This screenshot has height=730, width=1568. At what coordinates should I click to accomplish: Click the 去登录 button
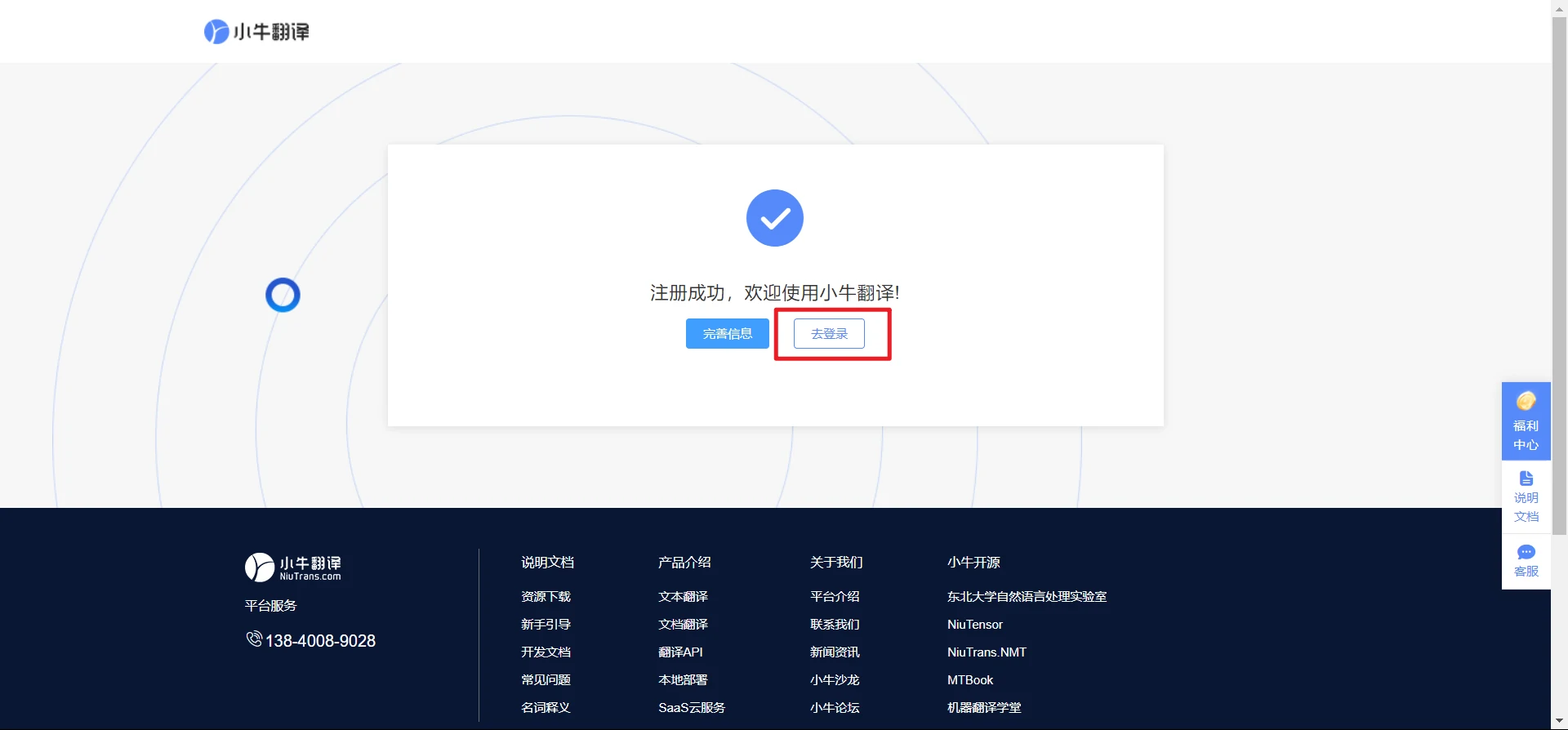pyautogui.click(x=829, y=334)
